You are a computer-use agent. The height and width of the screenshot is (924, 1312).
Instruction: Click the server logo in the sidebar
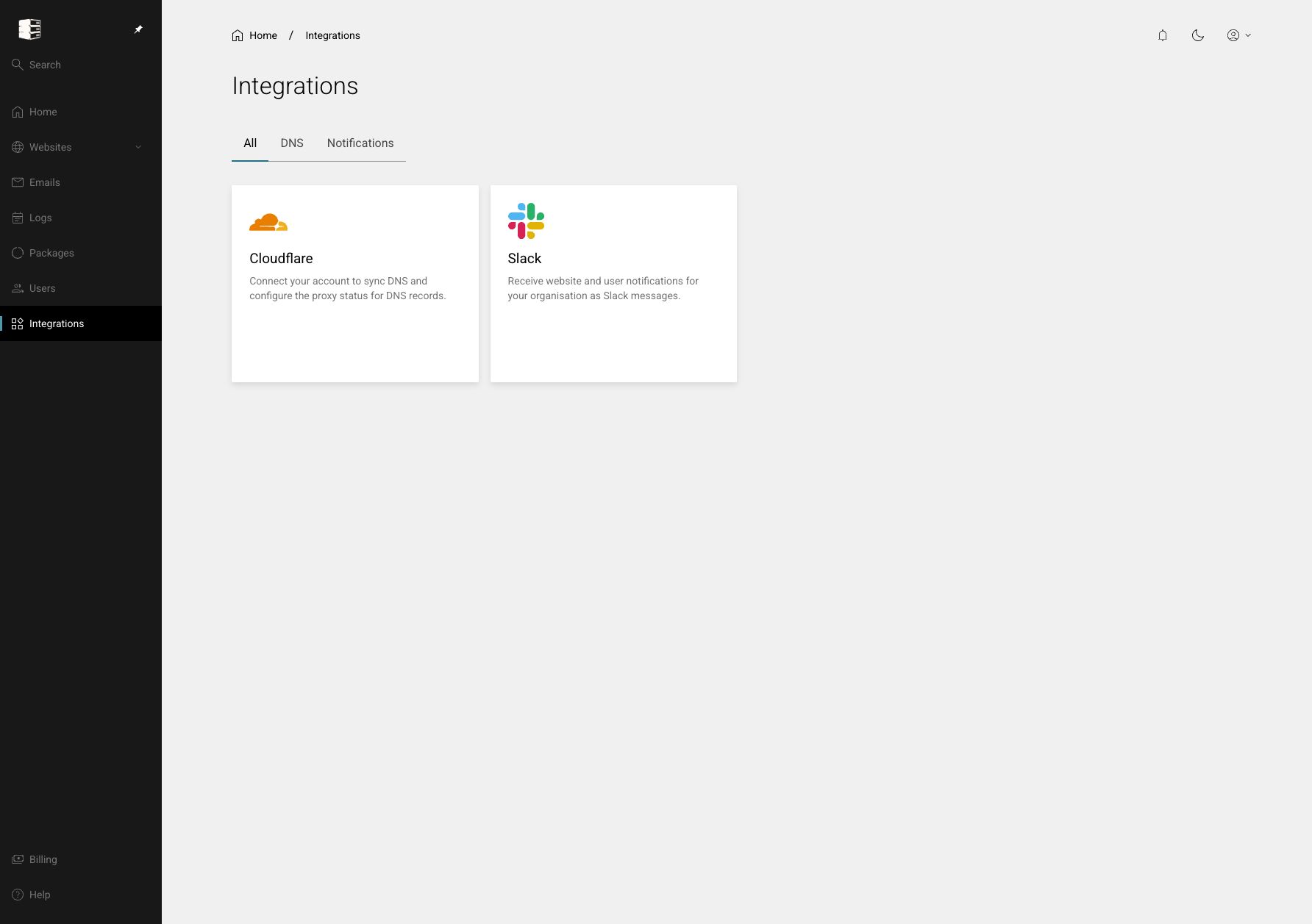(29, 29)
